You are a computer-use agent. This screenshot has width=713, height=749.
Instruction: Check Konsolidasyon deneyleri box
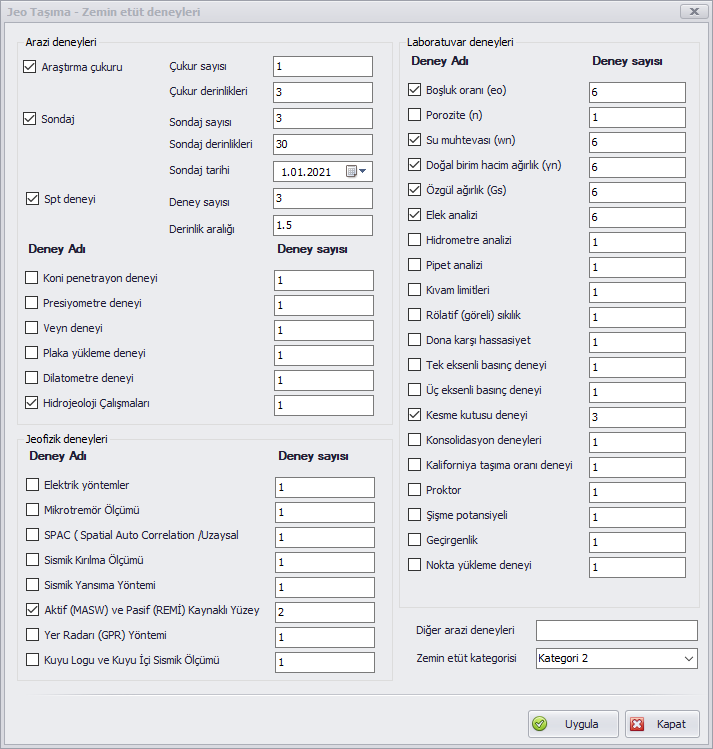click(415, 439)
